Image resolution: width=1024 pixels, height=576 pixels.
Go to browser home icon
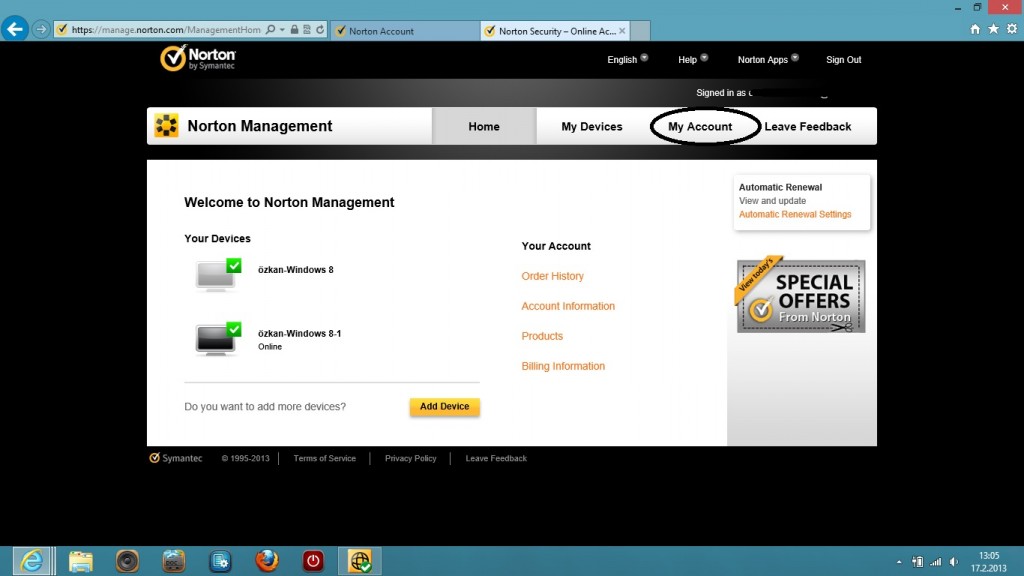pos(975,30)
